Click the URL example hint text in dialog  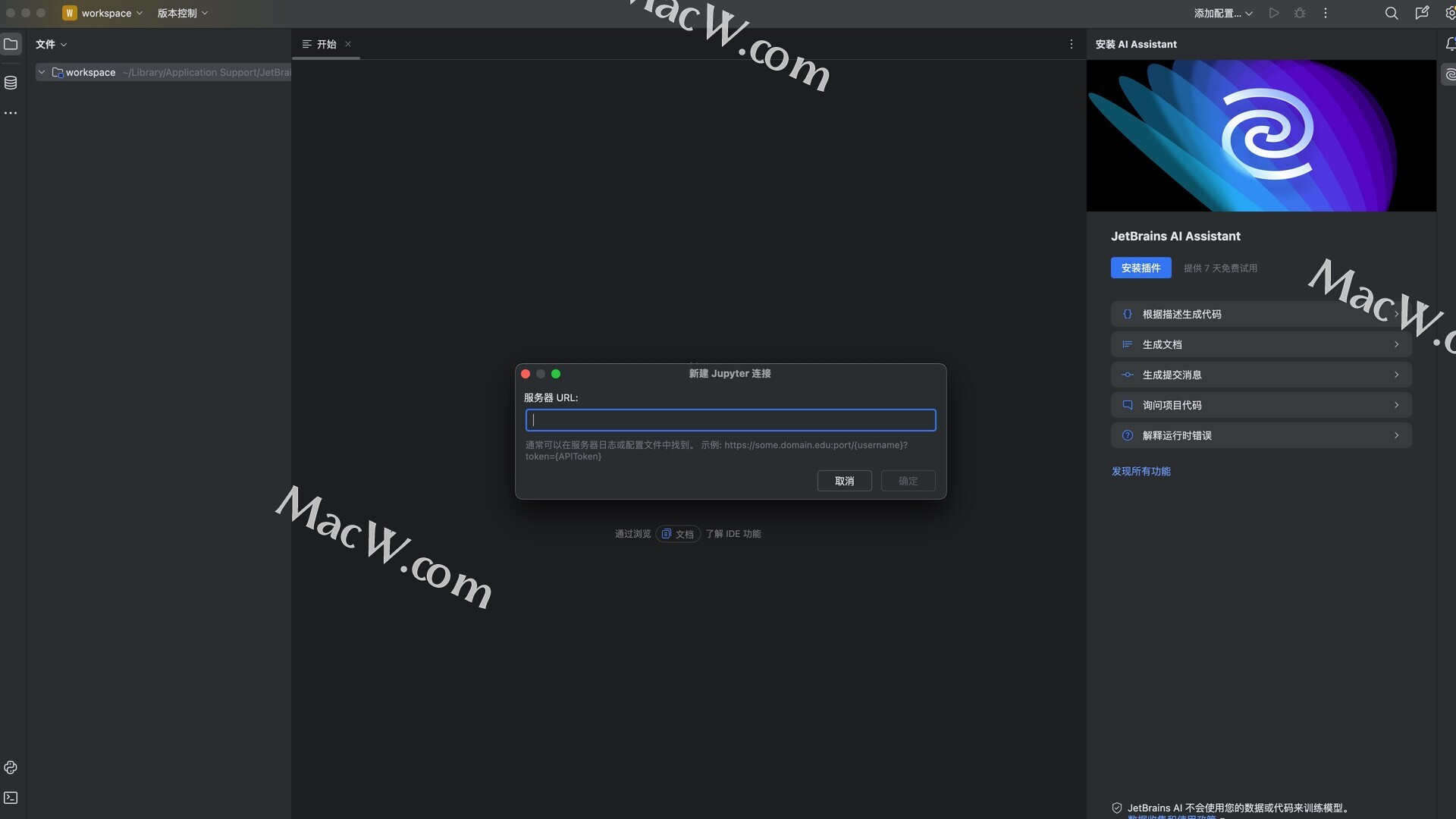point(717,450)
